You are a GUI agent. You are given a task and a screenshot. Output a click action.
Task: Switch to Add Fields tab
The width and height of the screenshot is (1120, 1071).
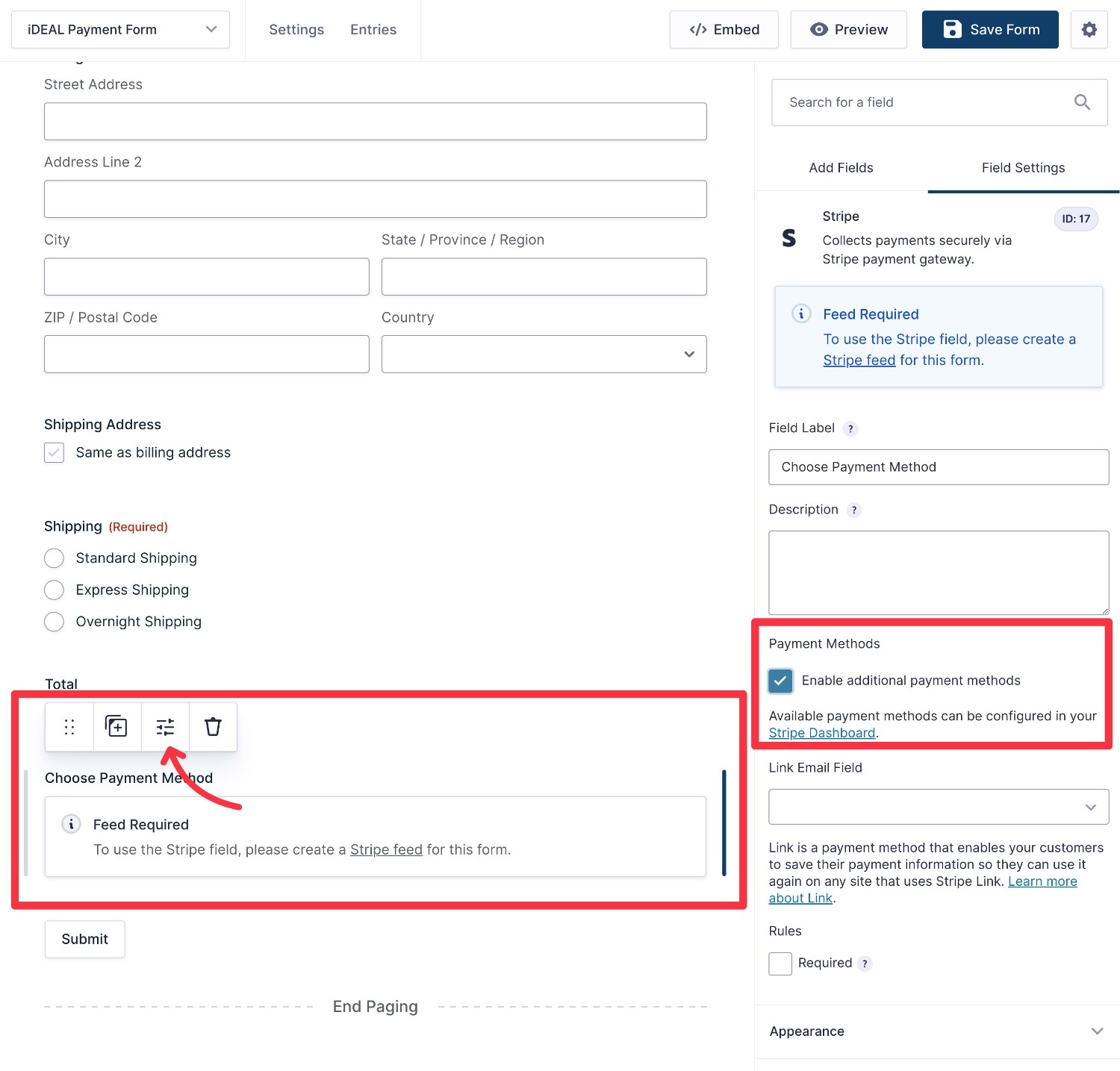[x=841, y=168]
